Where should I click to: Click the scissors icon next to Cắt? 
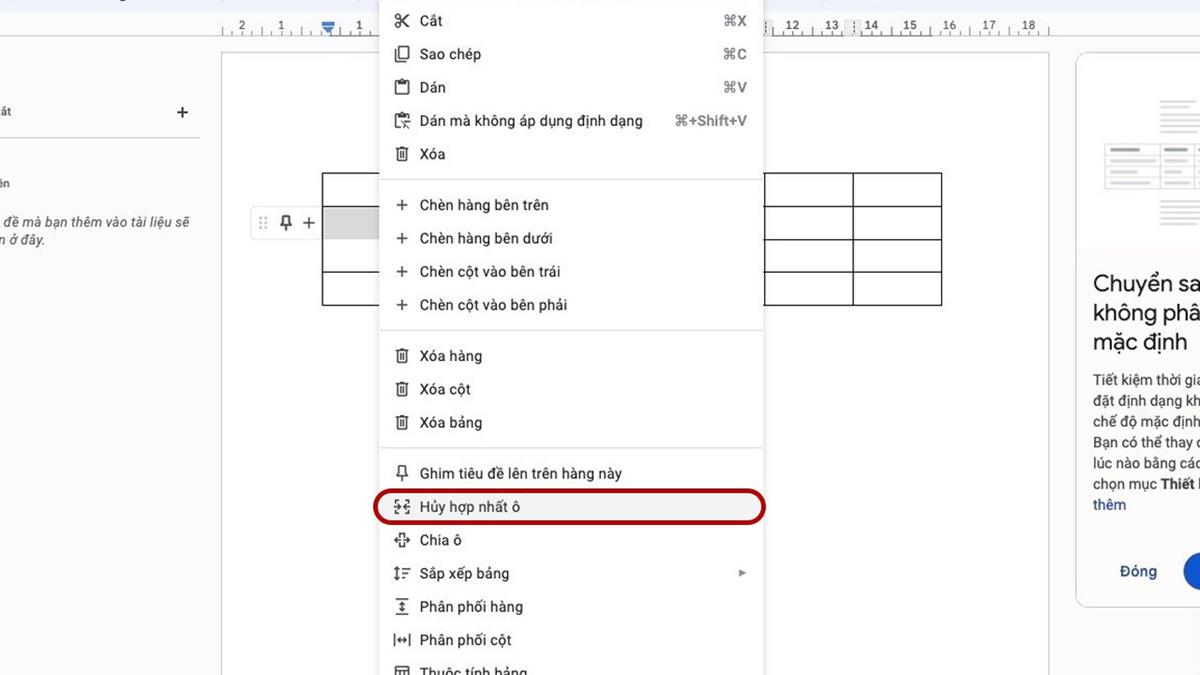pos(400,20)
